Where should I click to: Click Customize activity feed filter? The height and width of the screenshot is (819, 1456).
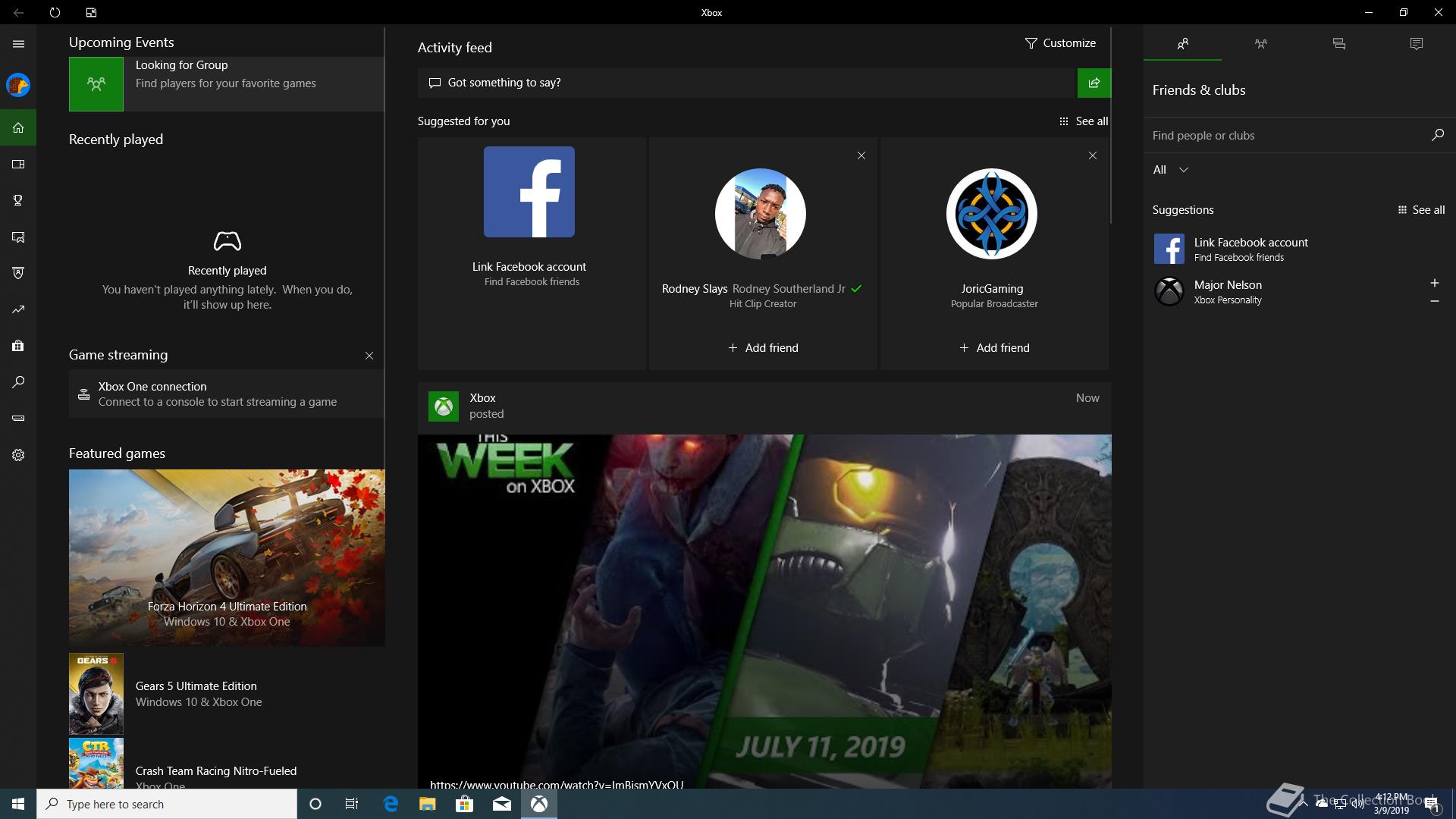pyautogui.click(x=1060, y=43)
